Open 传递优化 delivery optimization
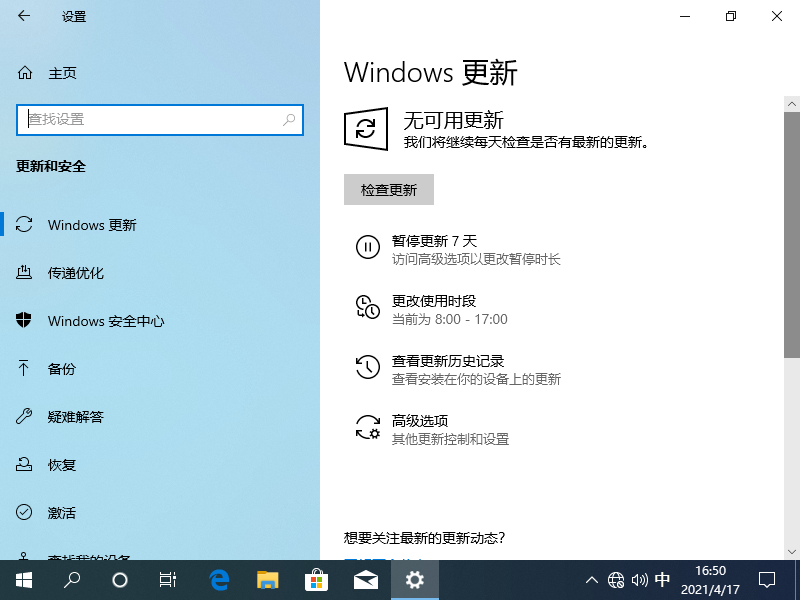 (x=76, y=273)
